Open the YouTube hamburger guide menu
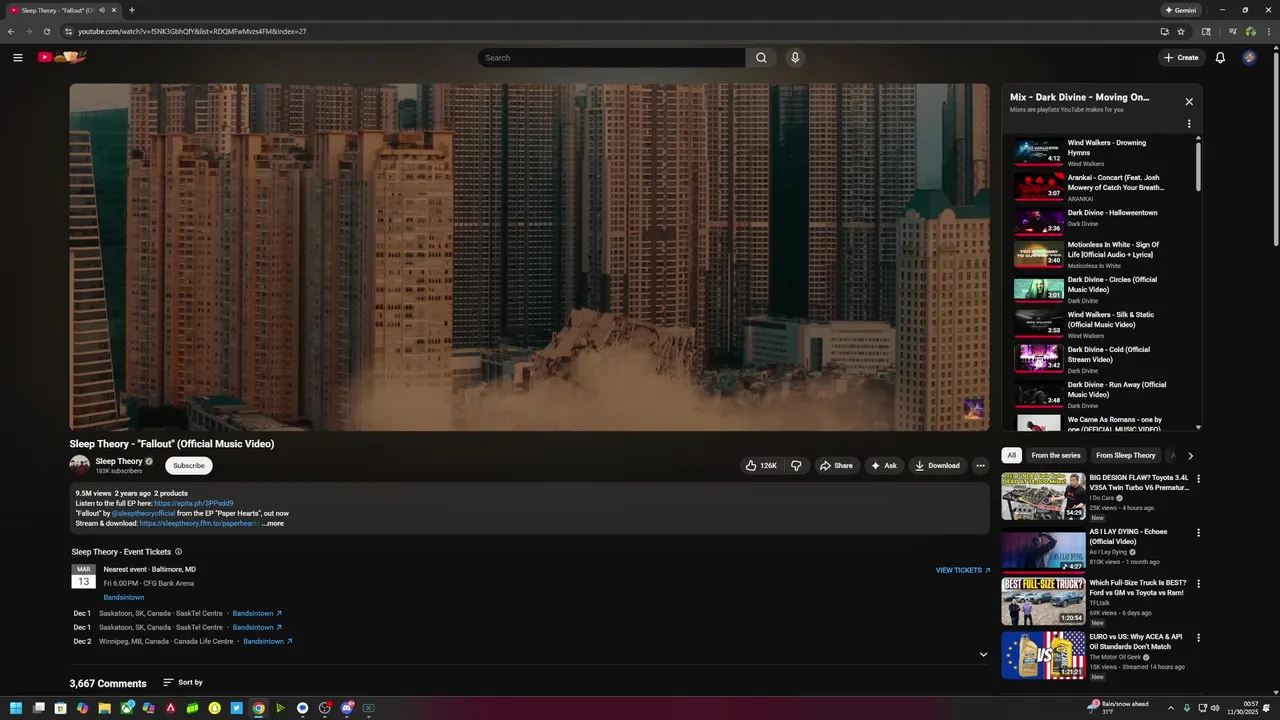Viewport: 1280px width, 720px height. 17,58
